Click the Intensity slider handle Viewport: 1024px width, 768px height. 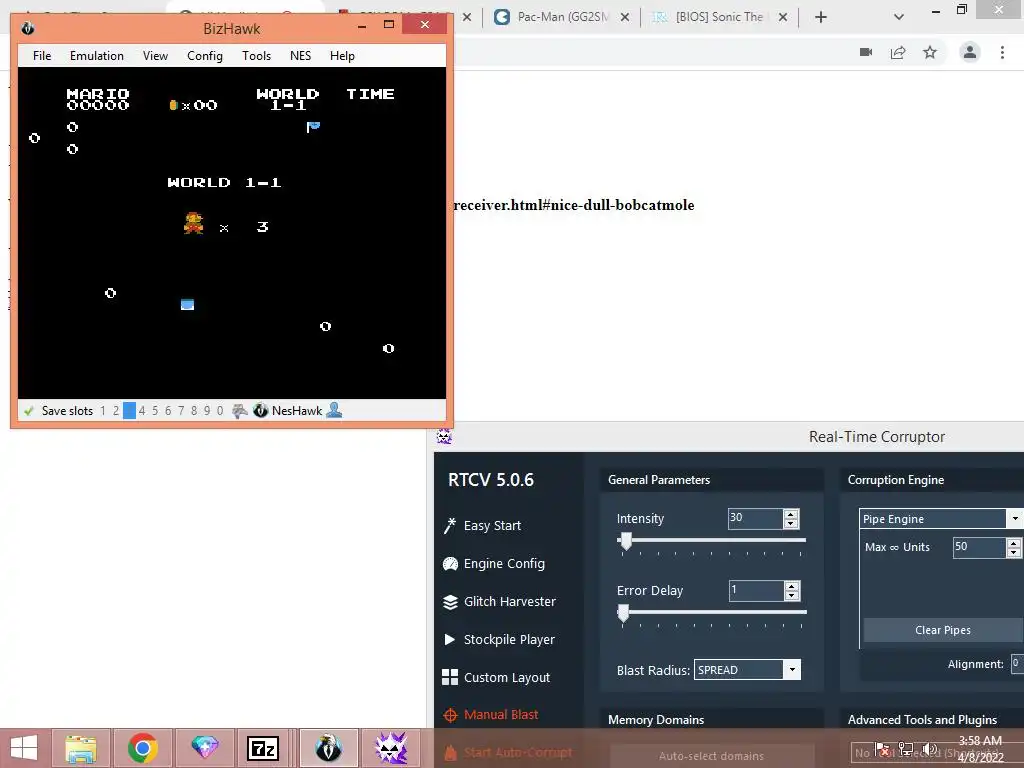click(626, 541)
